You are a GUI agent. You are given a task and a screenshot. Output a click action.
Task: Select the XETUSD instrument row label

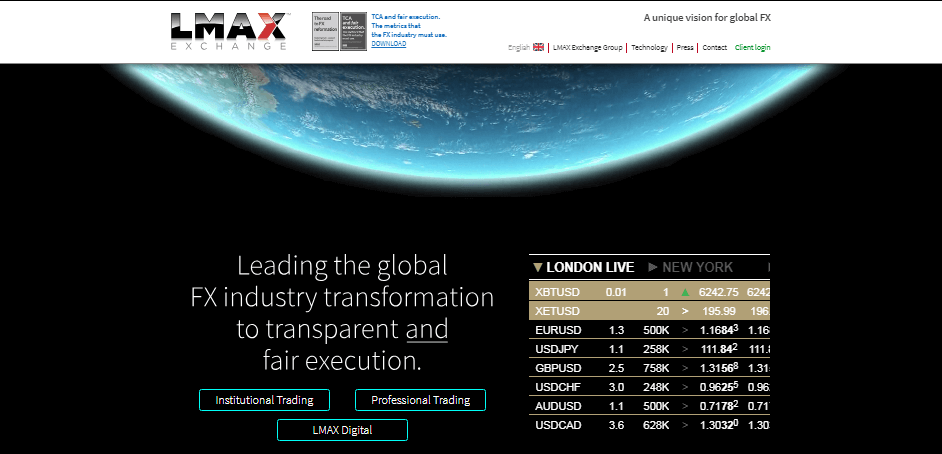click(558, 311)
